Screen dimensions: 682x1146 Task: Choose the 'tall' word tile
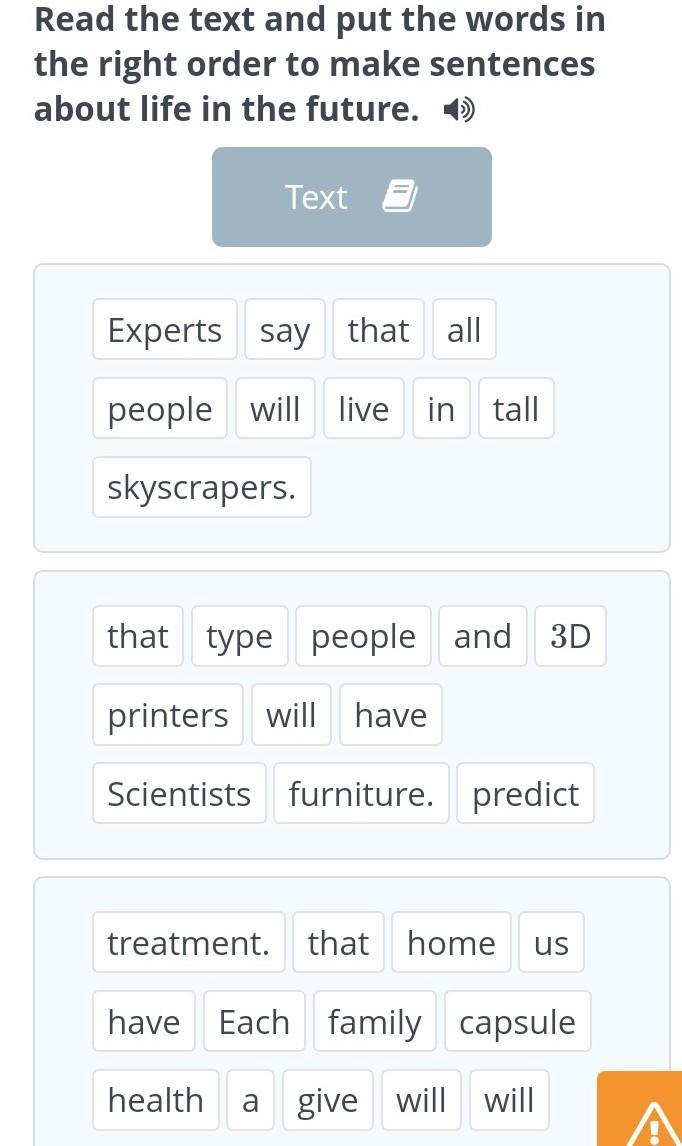click(516, 409)
